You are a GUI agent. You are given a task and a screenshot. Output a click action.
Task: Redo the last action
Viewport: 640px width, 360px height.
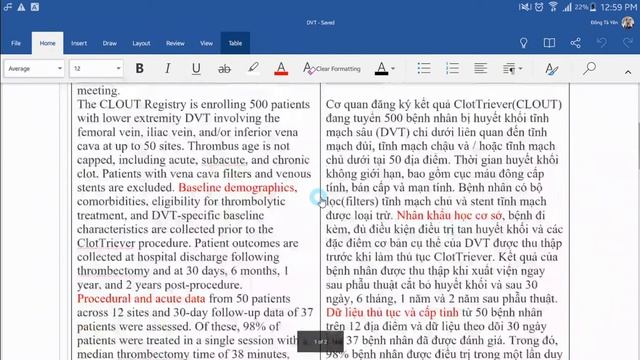tap(628, 42)
